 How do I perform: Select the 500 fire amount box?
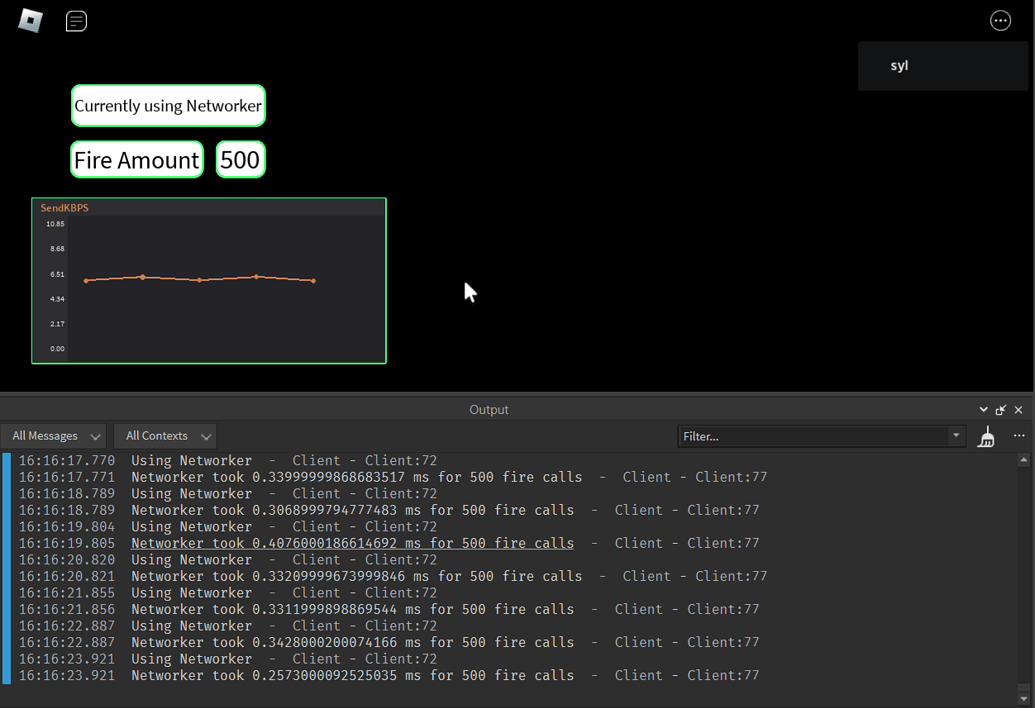click(x=240, y=160)
